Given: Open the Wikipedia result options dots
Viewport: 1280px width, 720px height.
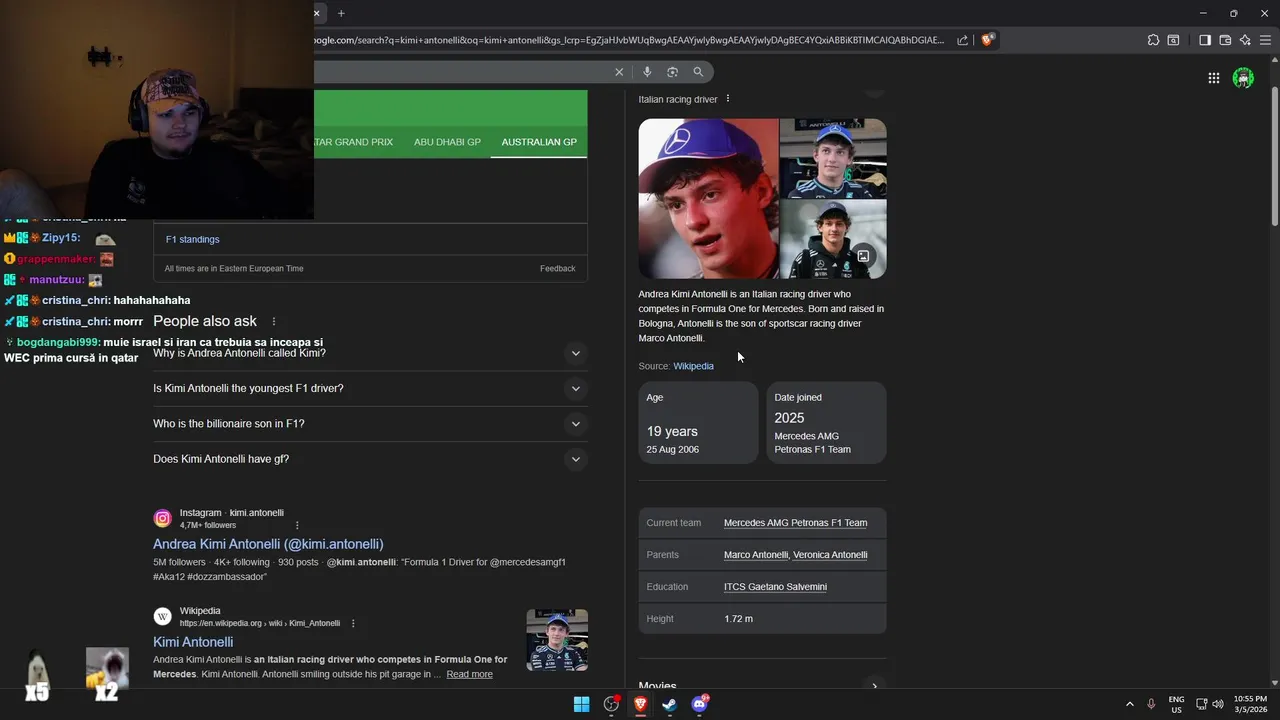Looking at the screenshot, I should (x=353, y=623).
